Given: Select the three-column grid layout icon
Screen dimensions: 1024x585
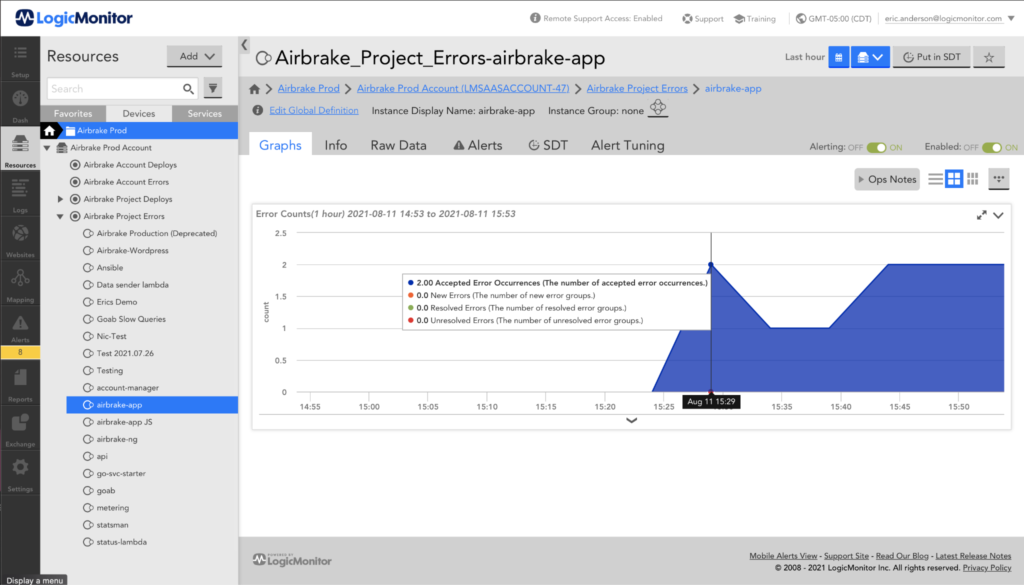Looking at the screenshot, I should [x=973, y=179].
